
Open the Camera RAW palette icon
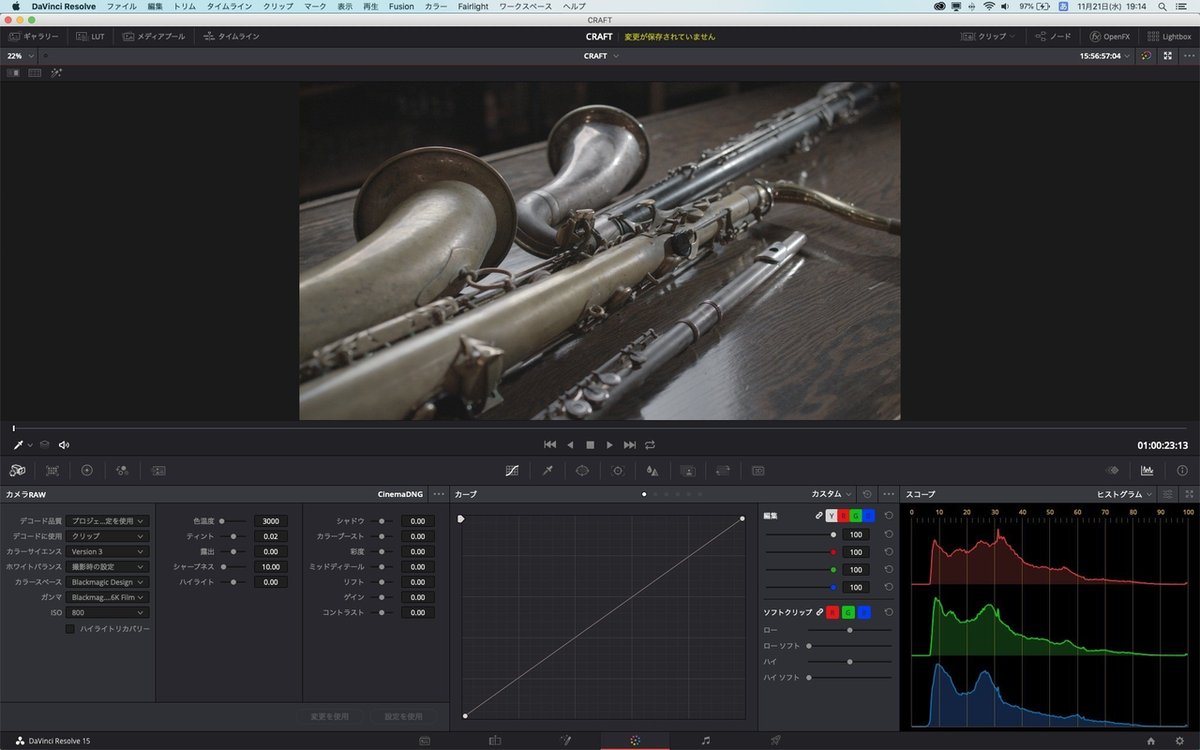[17, 470]
